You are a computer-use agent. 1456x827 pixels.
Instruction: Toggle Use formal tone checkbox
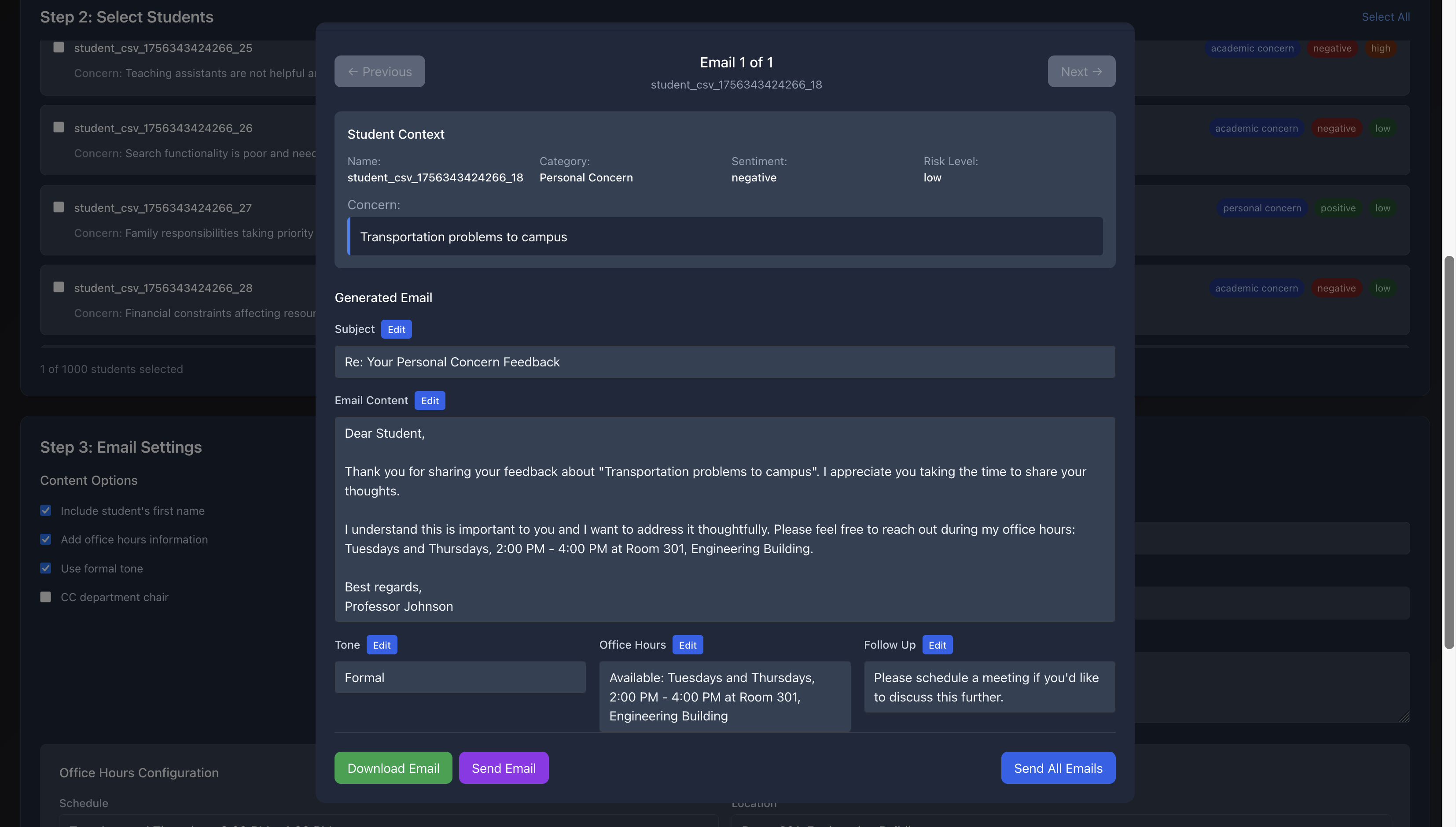[46, 568]
